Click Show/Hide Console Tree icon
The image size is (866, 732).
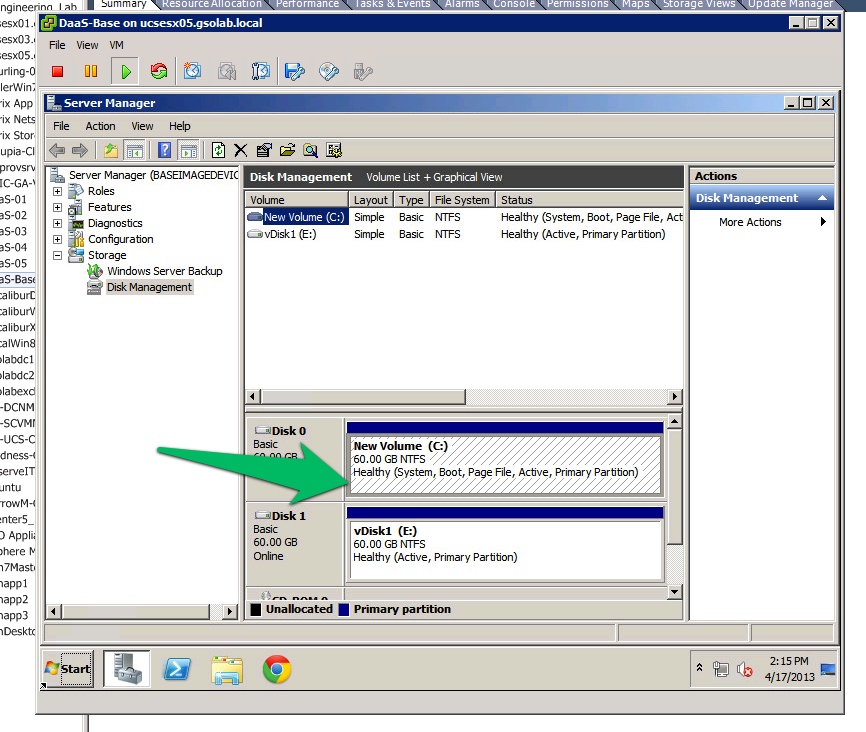[x=134, y=150]
